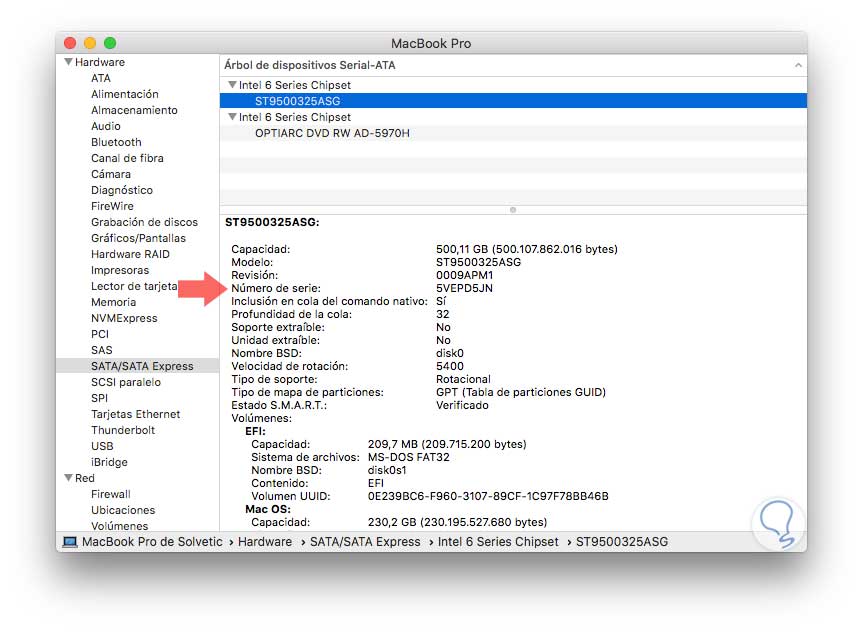Select FireWire in sidebar

tap(112, 206)
